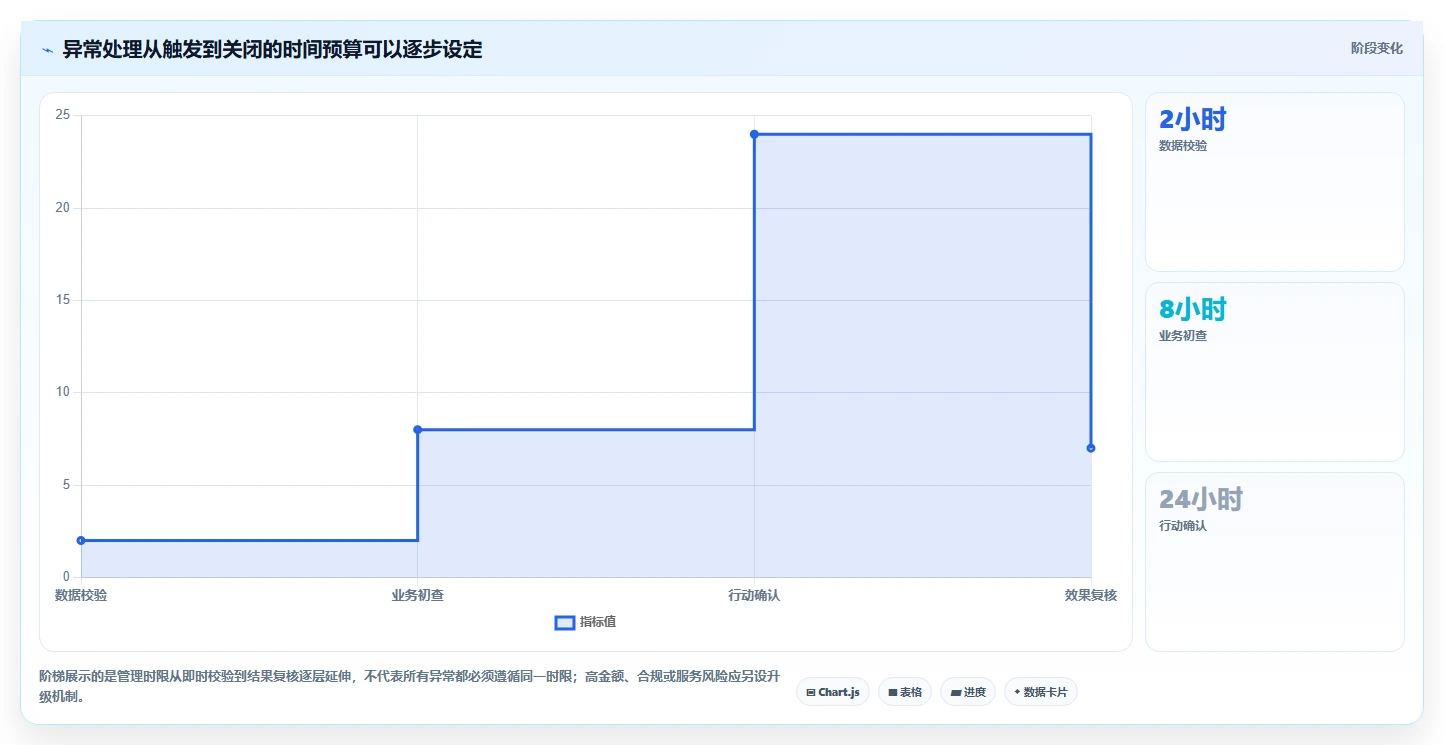Click the 效果复核 data point at 7
The image size is (1444, 745).
(1091, 448)
